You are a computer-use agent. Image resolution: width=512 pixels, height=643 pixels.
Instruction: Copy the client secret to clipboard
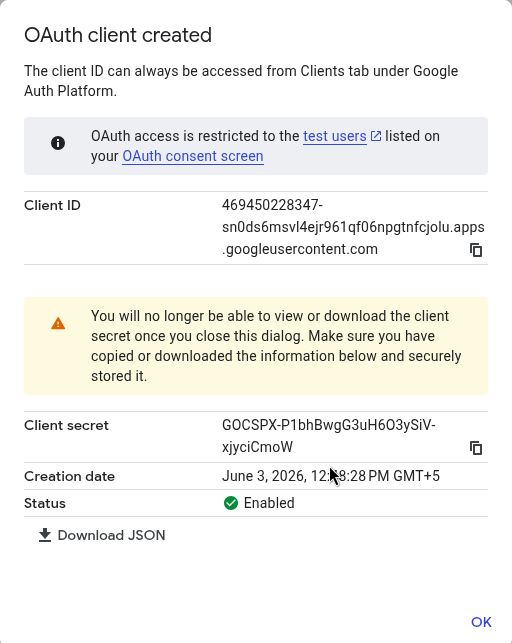pyautogui.click(x=476, y=448)
